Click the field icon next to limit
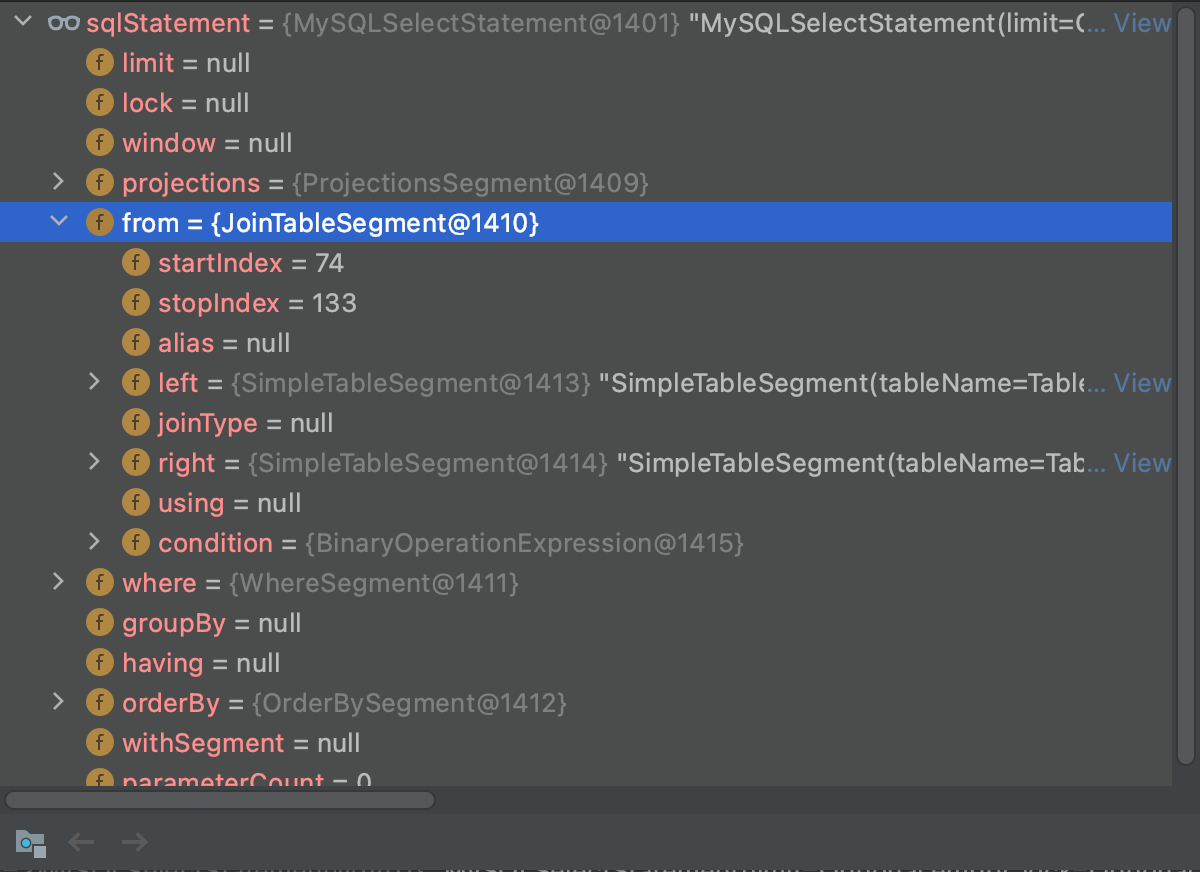1200x872 pixels. (x=100, y=62)
